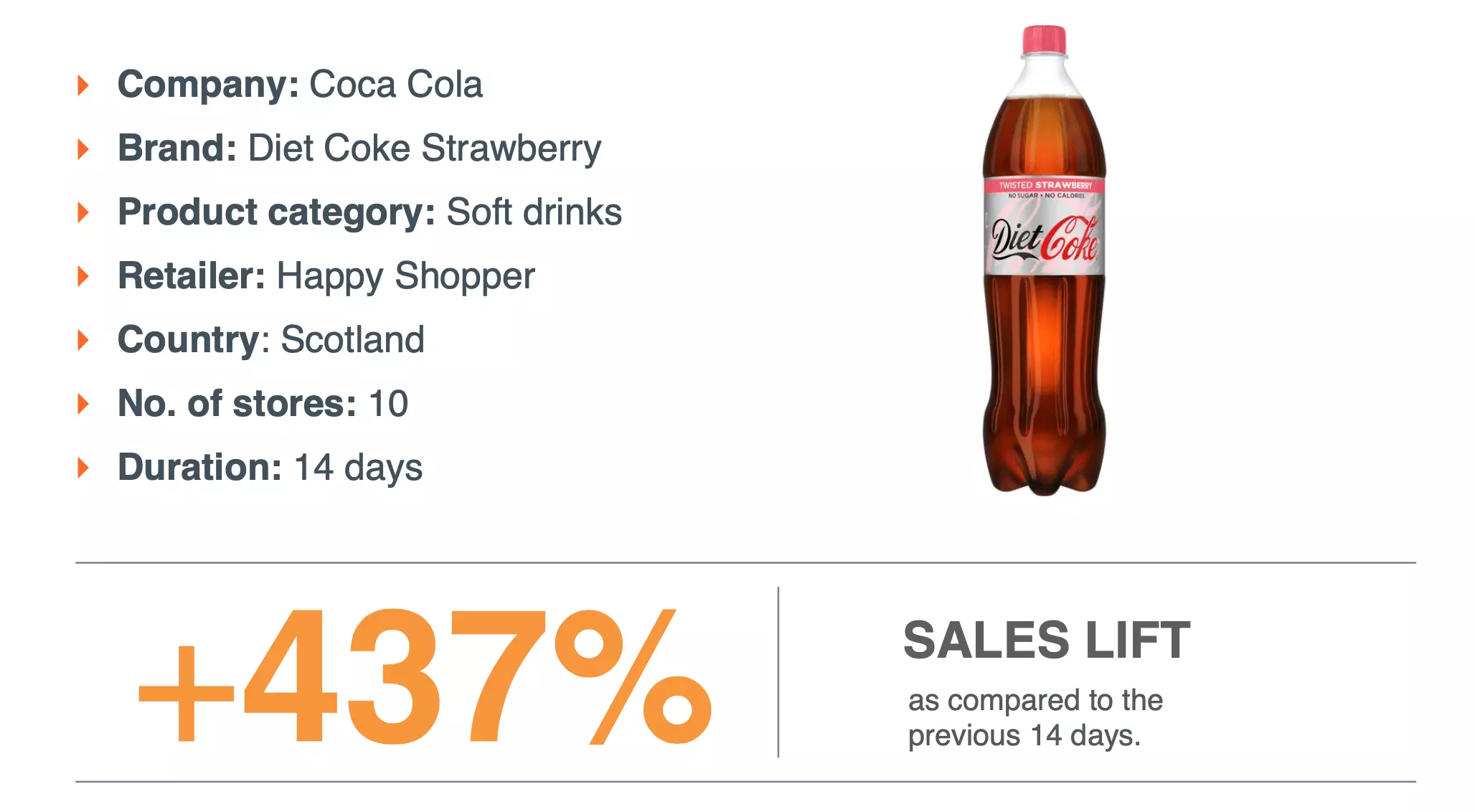Image resolution: width=1475 pixels, height=812 pixels.
Task: Click the orange arrow bullet beside Country
Action: pyautogui.click(x=83, y=340)
